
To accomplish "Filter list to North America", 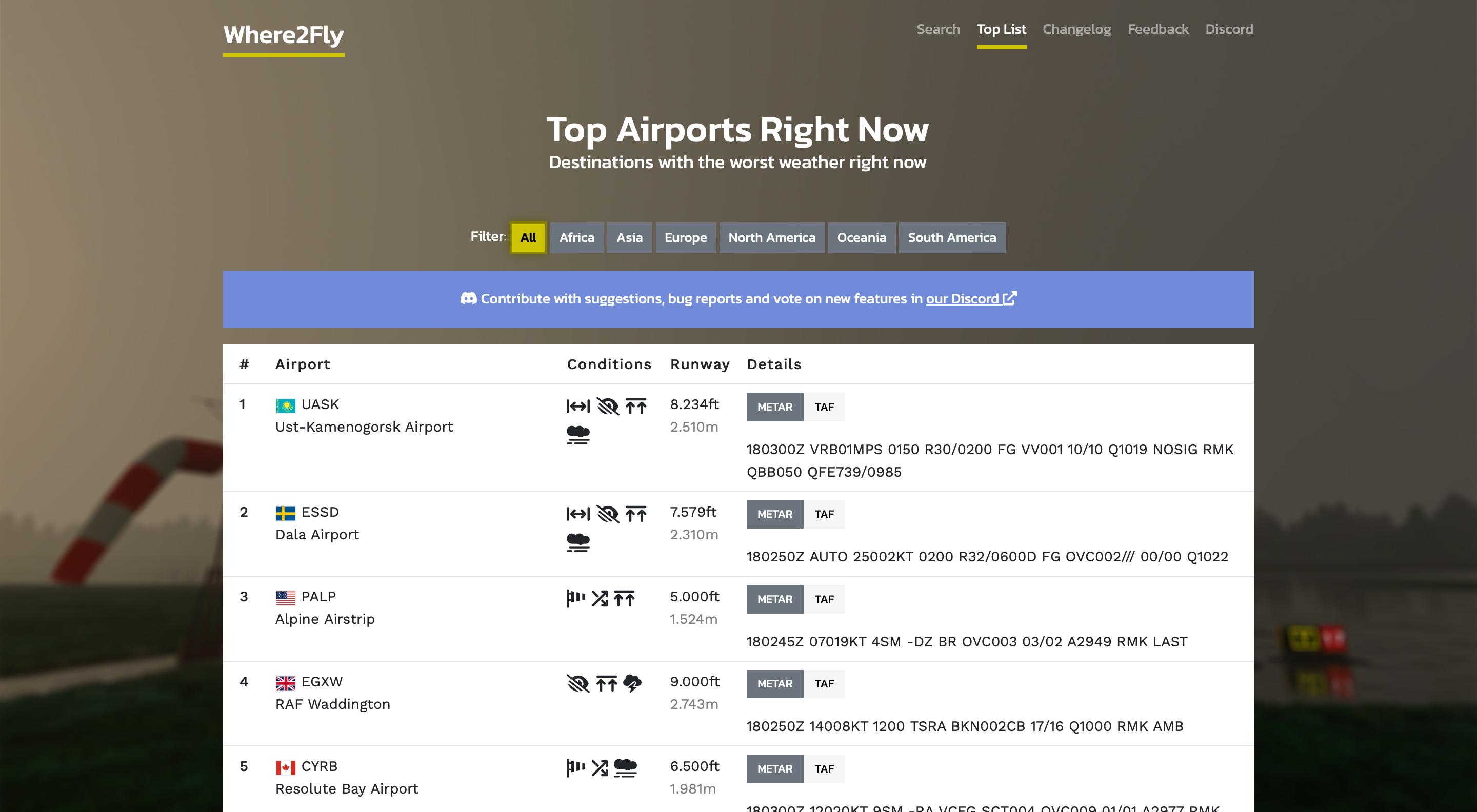I will [x=771, y=237].
